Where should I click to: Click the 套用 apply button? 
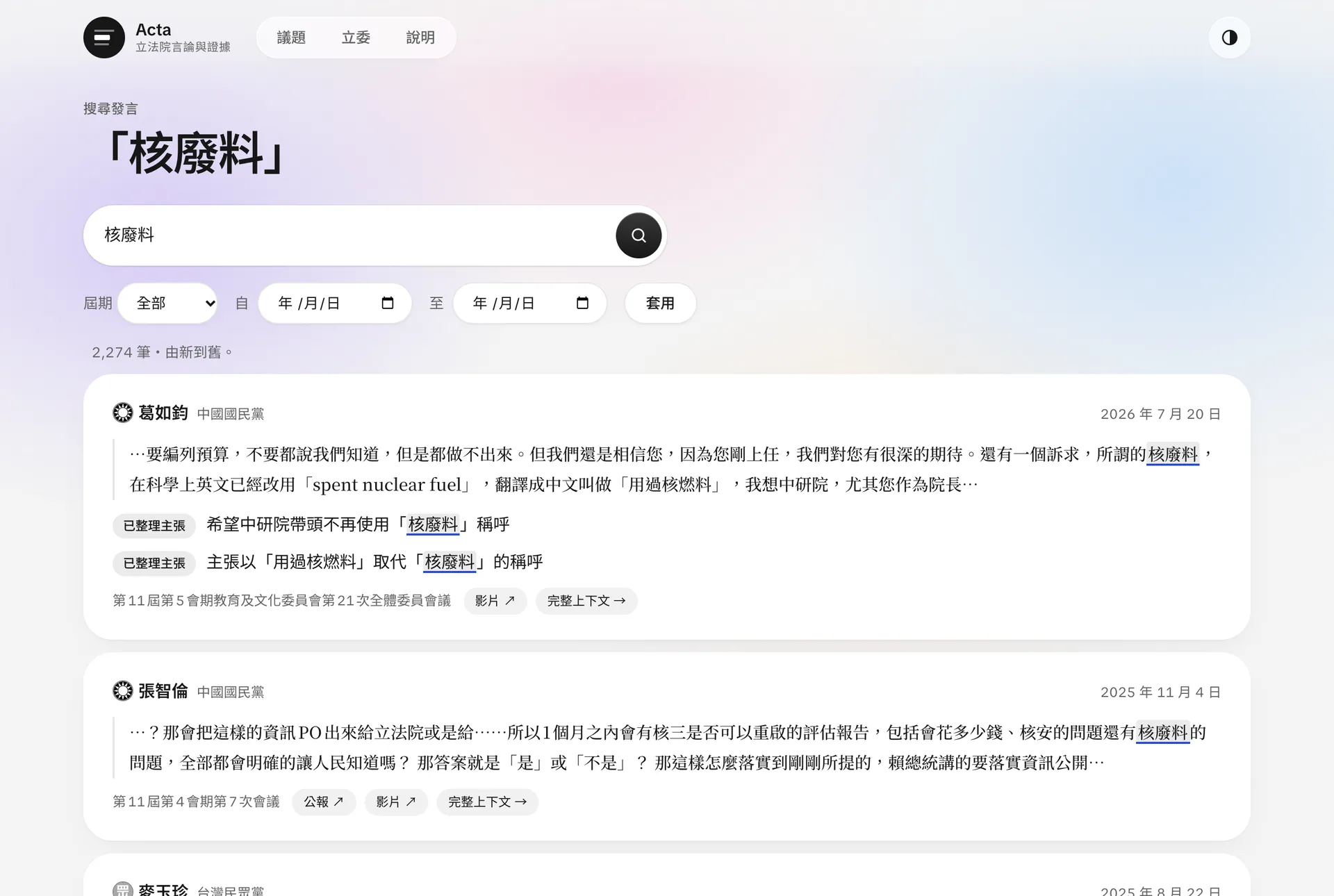point(660,303)
